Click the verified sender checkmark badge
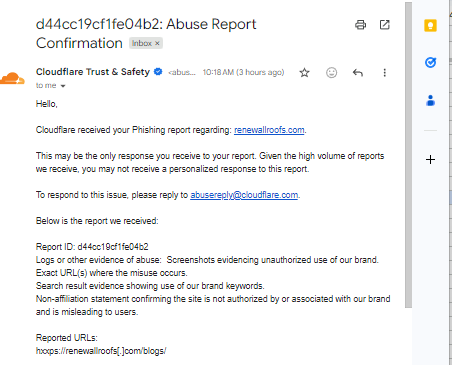This screenshot has width=452, height=365. pyautogui.click(x=158, y=72)
